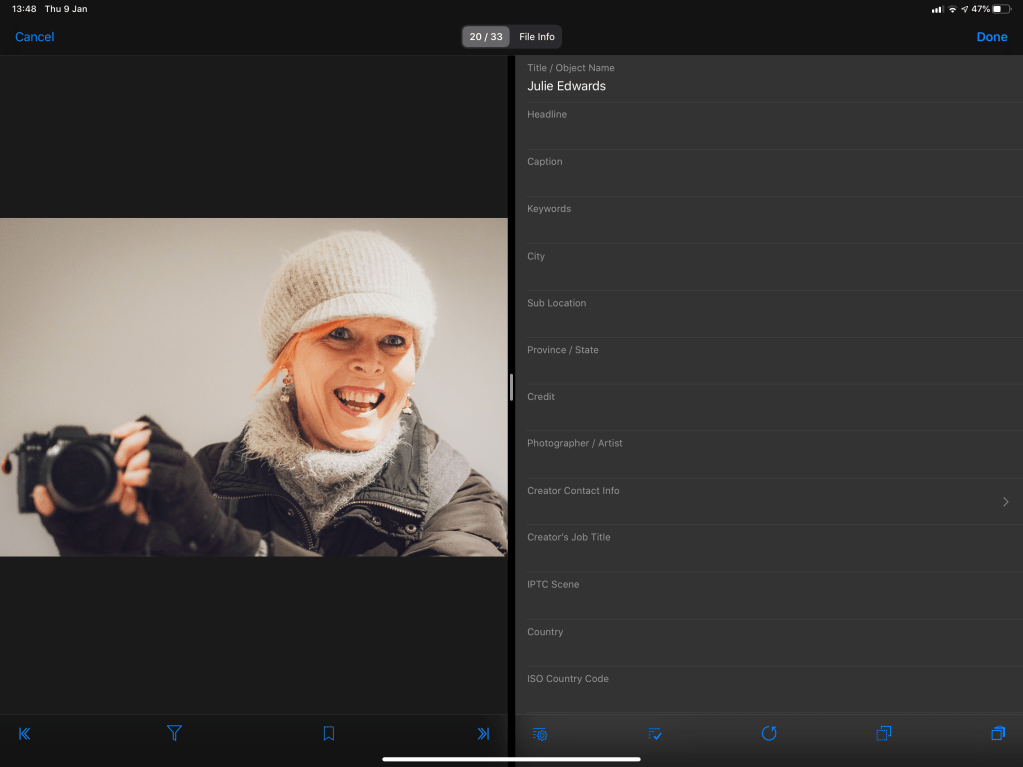Tap the Headline input field
The height and width of the screenshot is (767, 1023).
point(768,133)
